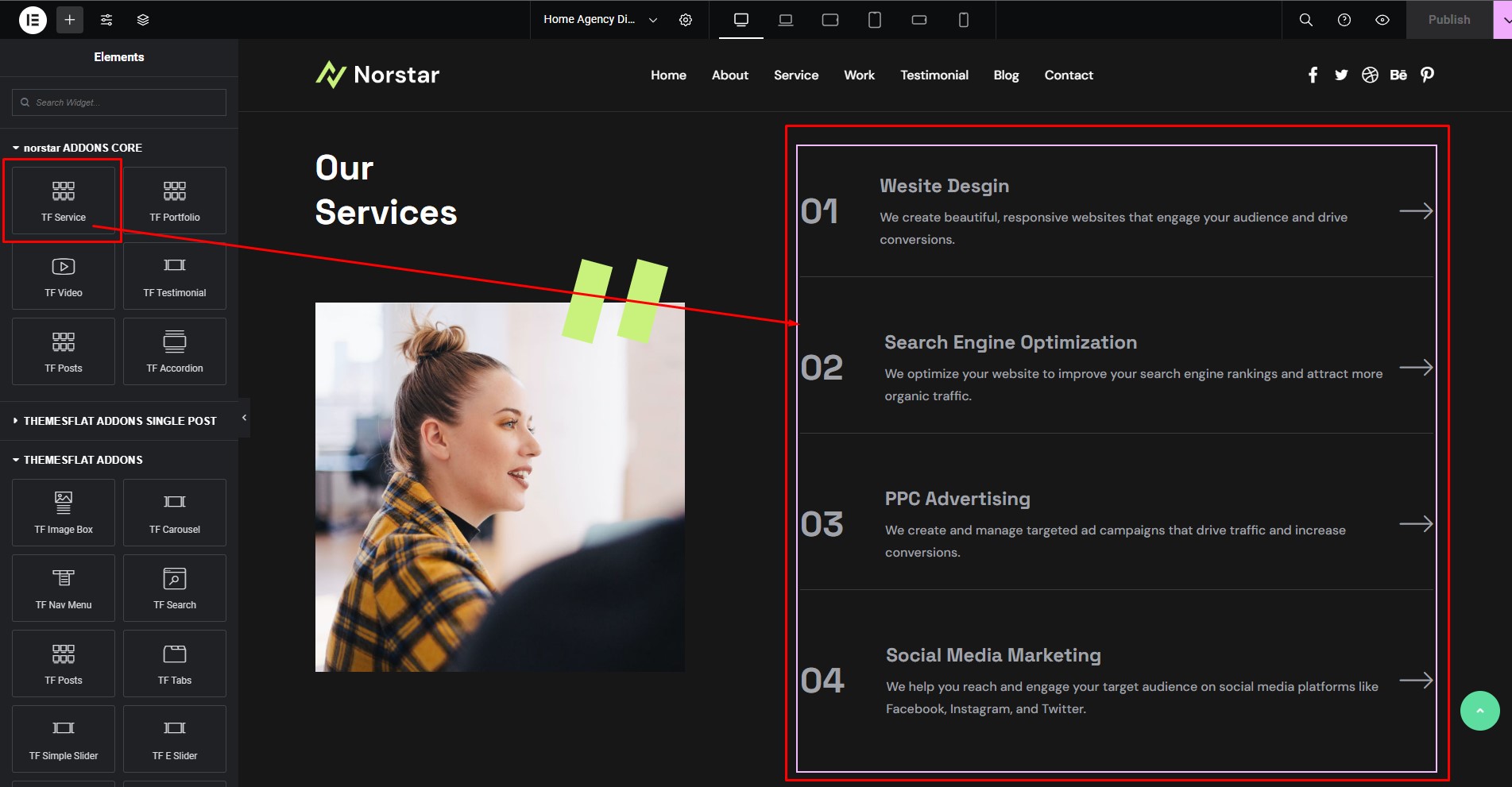The width and height of the screenshot is (1512, 787).
Task: Select TF Posts widget in Themesflat Addons
Action: click(x=64, y=663)
